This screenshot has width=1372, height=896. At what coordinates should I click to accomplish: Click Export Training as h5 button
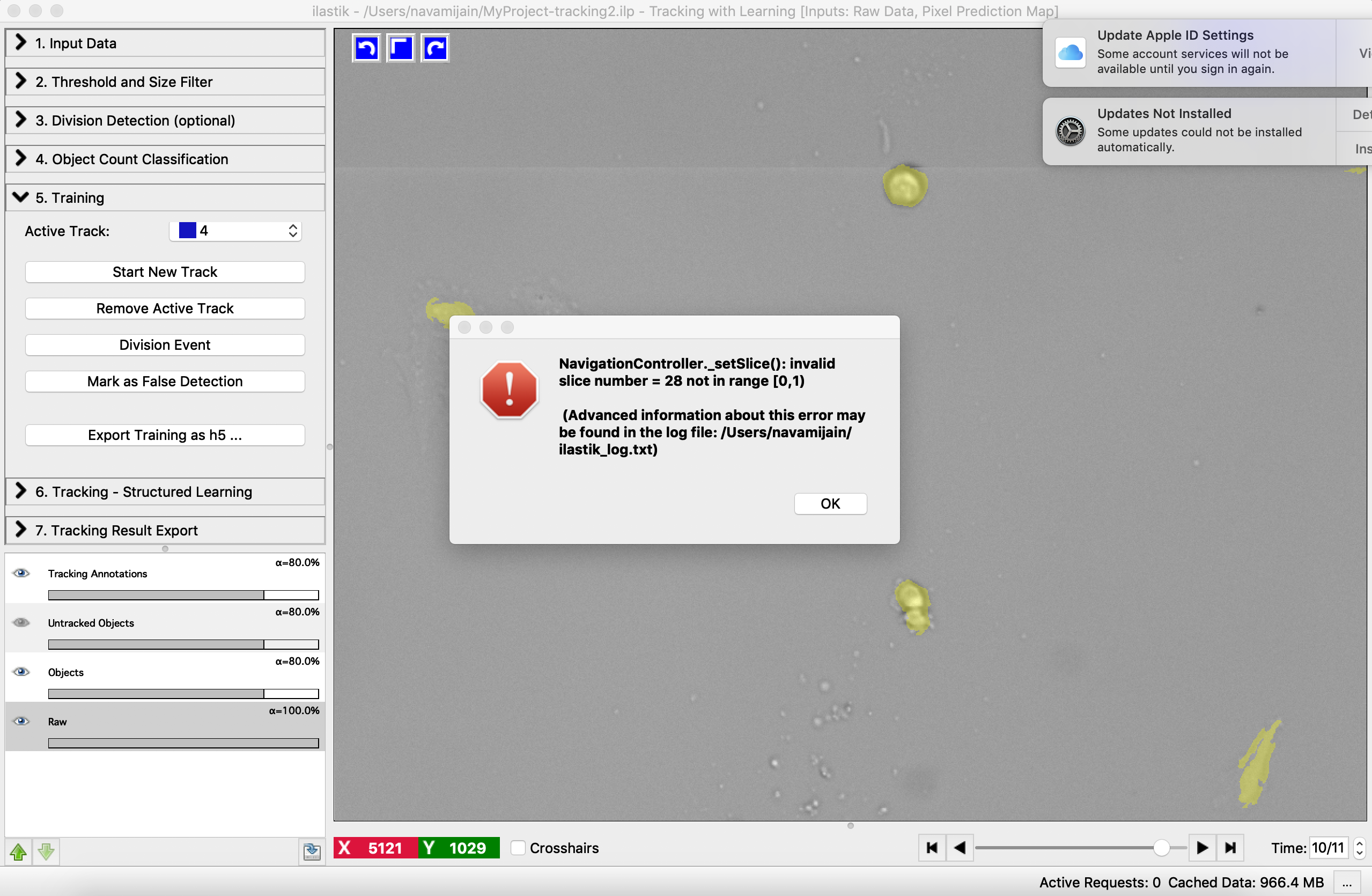(165, 435)
